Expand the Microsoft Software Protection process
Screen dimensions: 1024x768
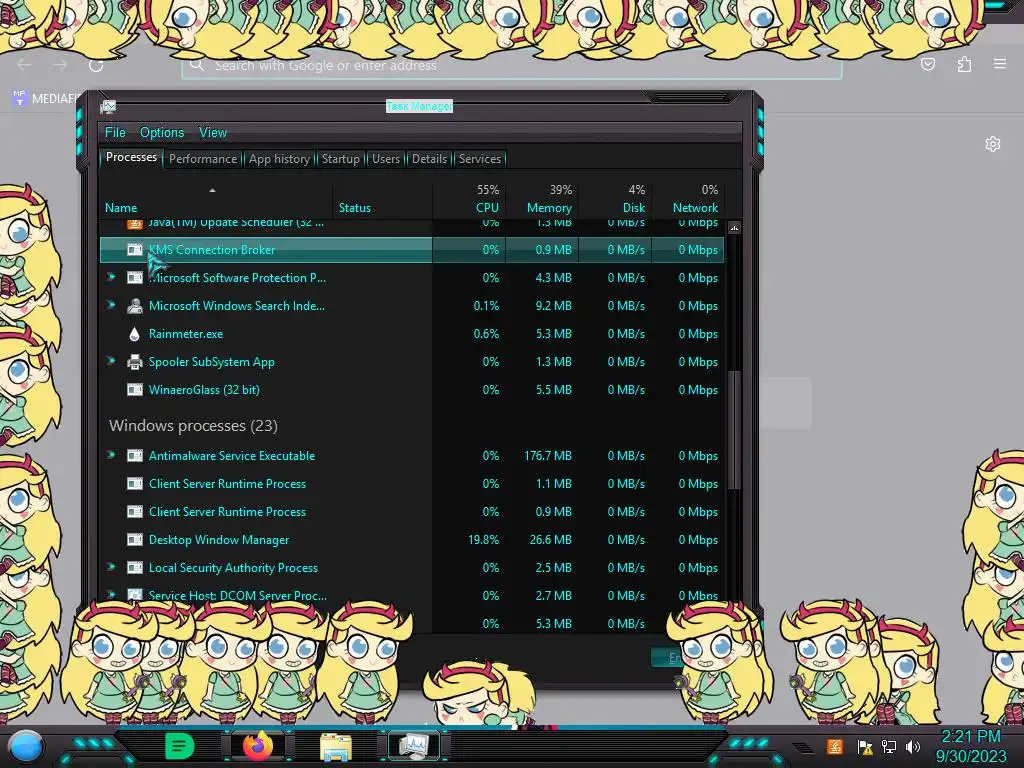click(111, 277)
